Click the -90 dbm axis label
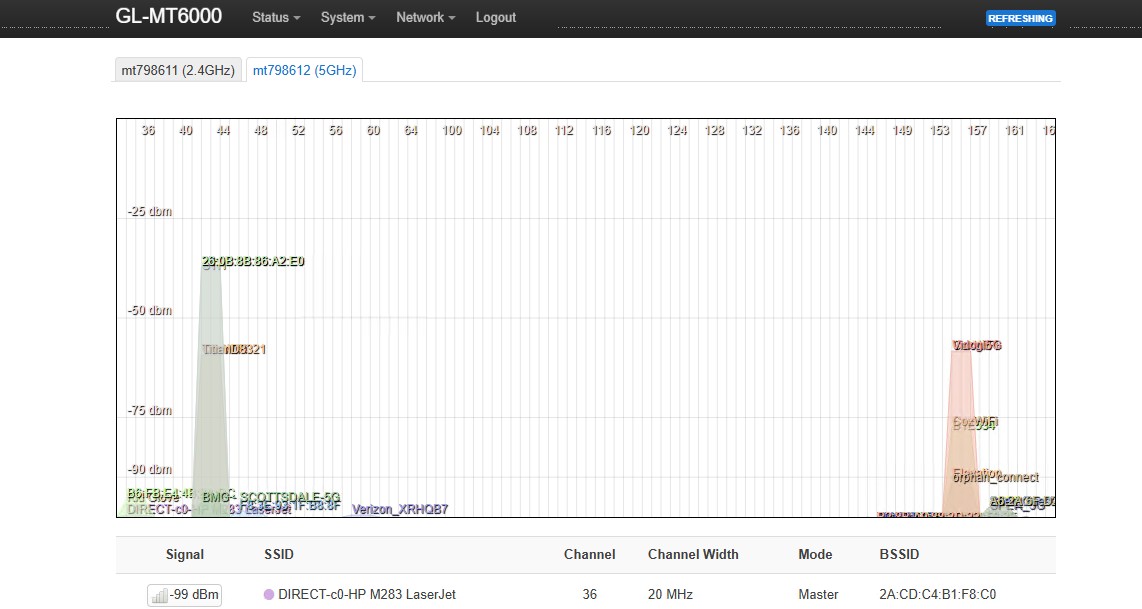The height and width of the screenshot is (609, 1142). pyautogui.click(x=149, y=469)
